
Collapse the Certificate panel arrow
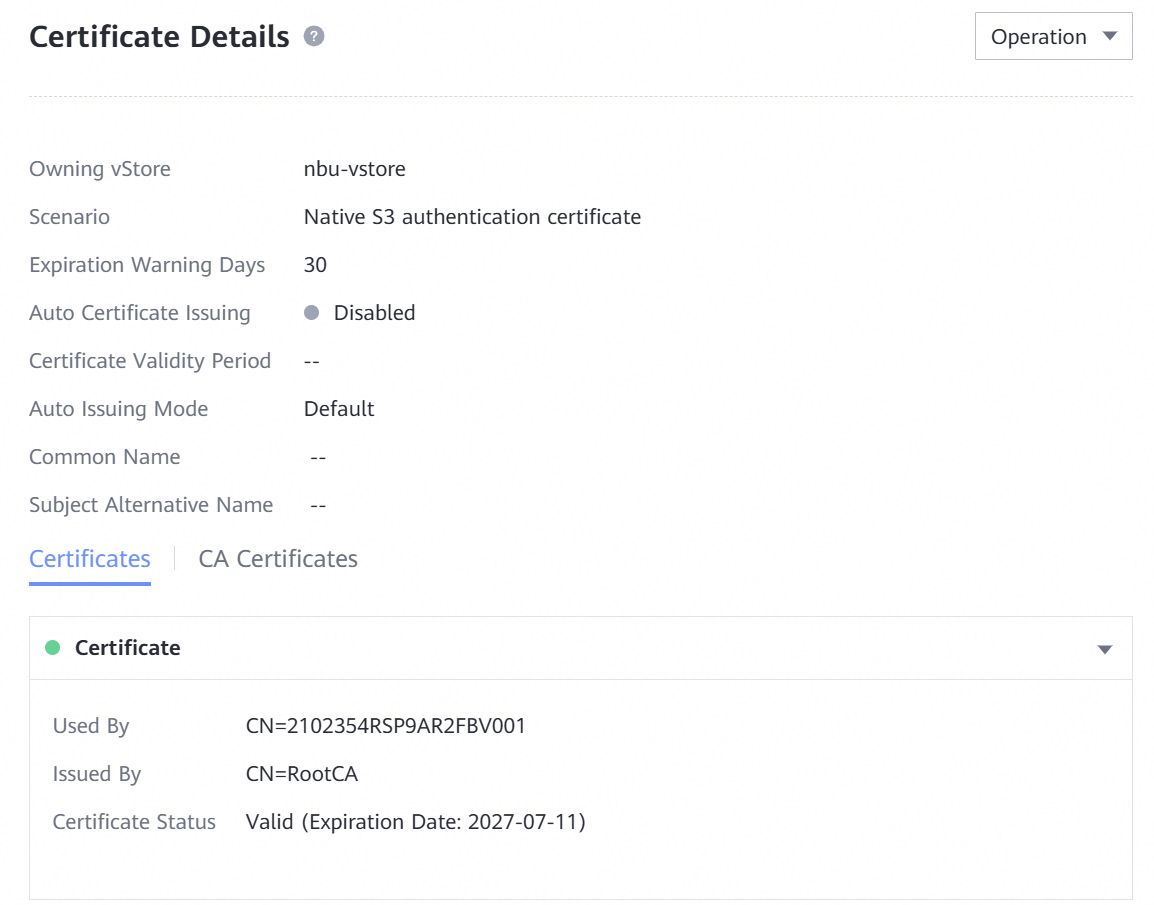(1104, 649)
